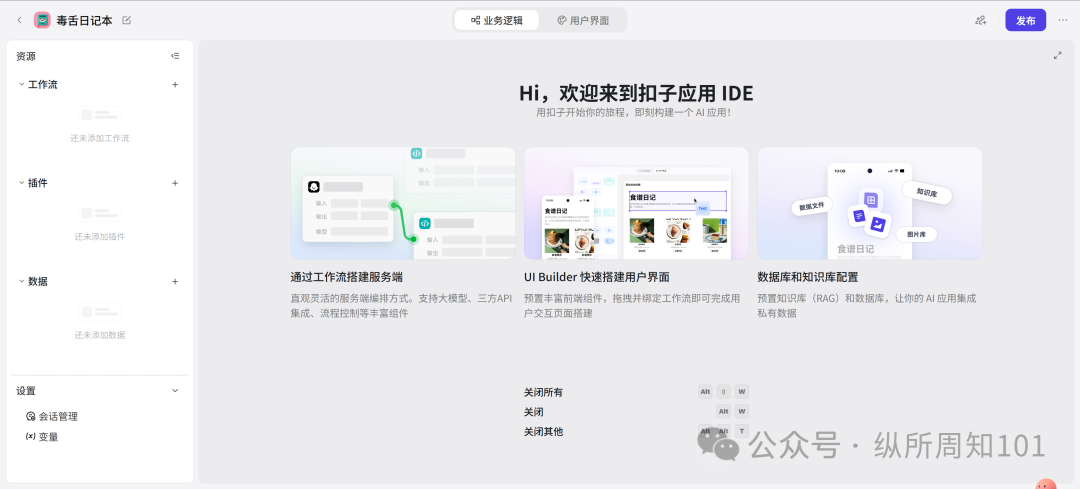Screen dimensions: 1080x489
Task: Click the 关闭所有 shortcut entry
Action: click(x=636, y=393)
